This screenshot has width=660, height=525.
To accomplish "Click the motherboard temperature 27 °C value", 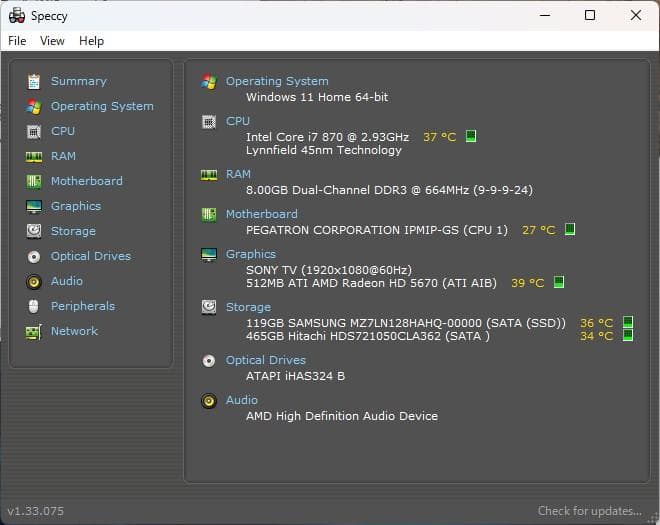I will [x=538, y=230].
